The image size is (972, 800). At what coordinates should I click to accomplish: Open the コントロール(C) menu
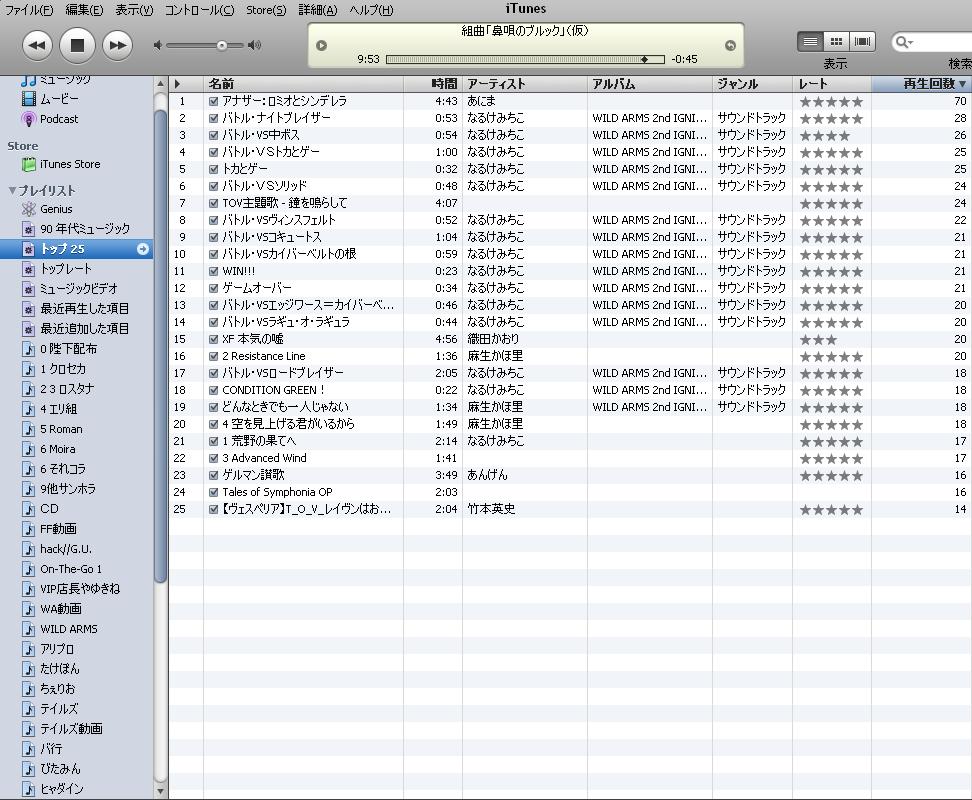tap(200, 10)
